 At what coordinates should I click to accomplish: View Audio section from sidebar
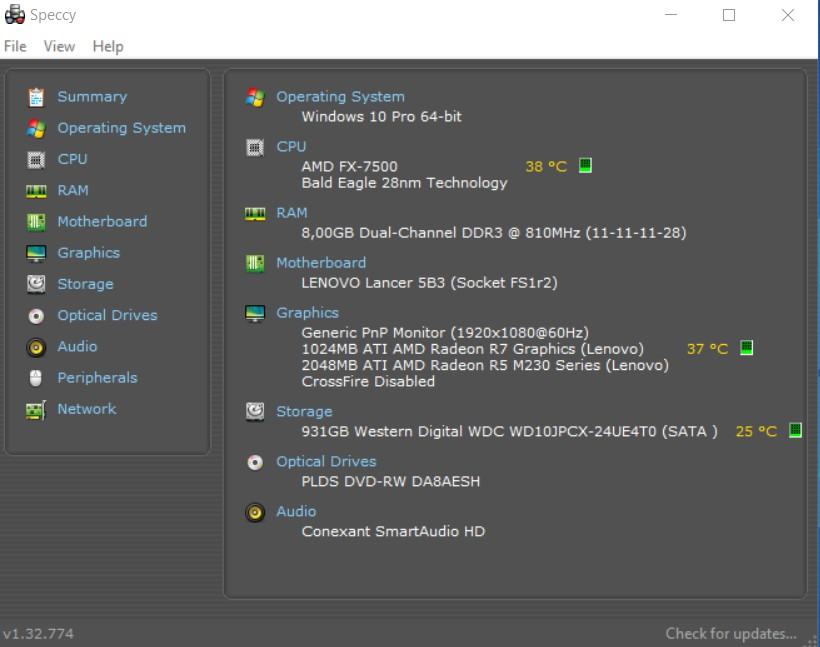click(77, 346)
